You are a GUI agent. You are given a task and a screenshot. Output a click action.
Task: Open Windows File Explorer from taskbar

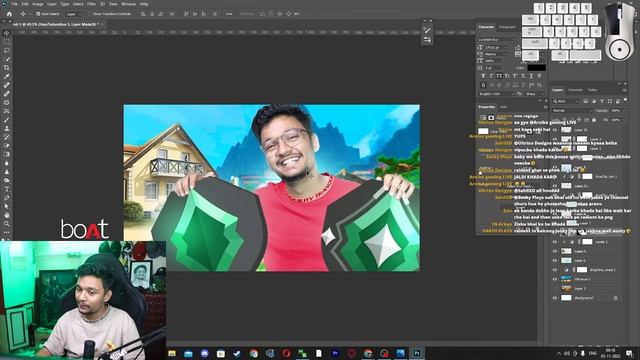pyautogui.click(x=172, y=353)
